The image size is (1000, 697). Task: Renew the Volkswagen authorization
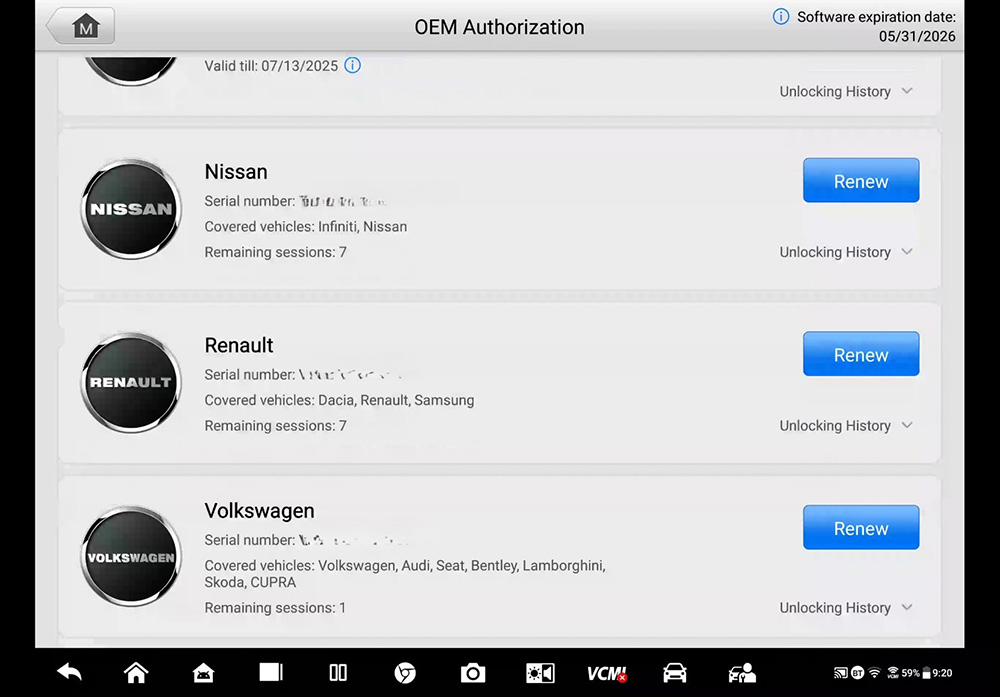861,528
